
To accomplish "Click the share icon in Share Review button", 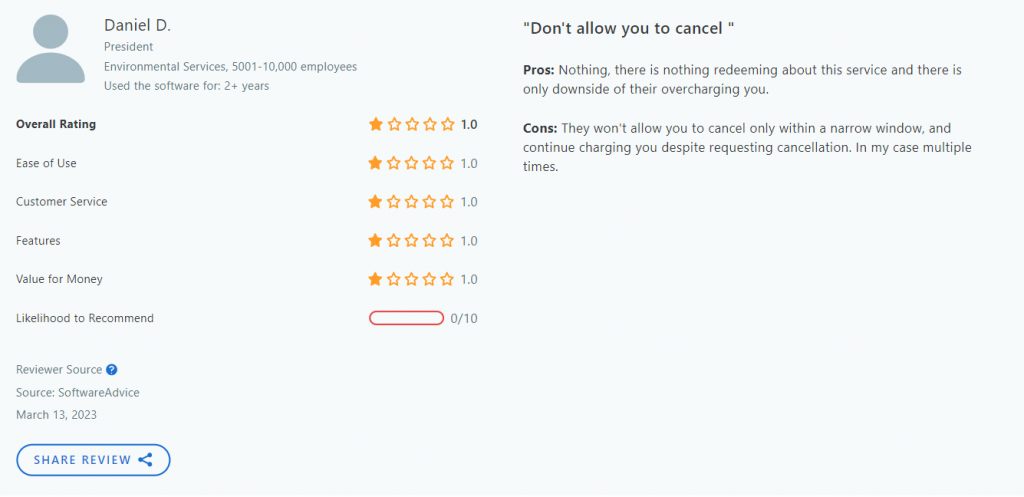I will [x=146, y=460].
